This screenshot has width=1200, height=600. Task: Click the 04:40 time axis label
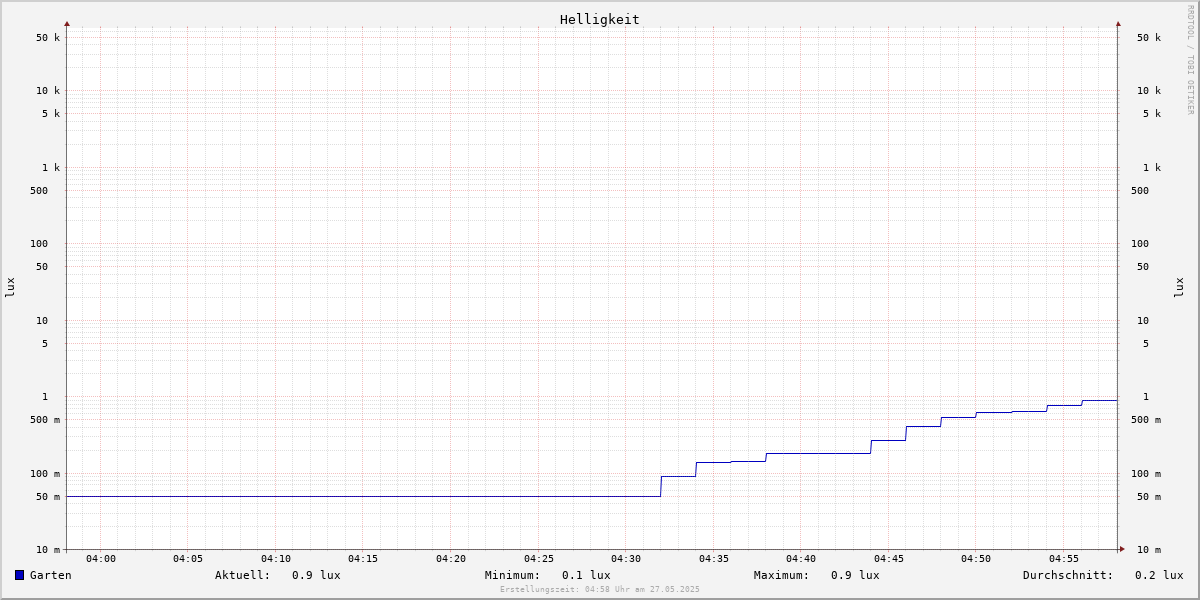(801, 559)
